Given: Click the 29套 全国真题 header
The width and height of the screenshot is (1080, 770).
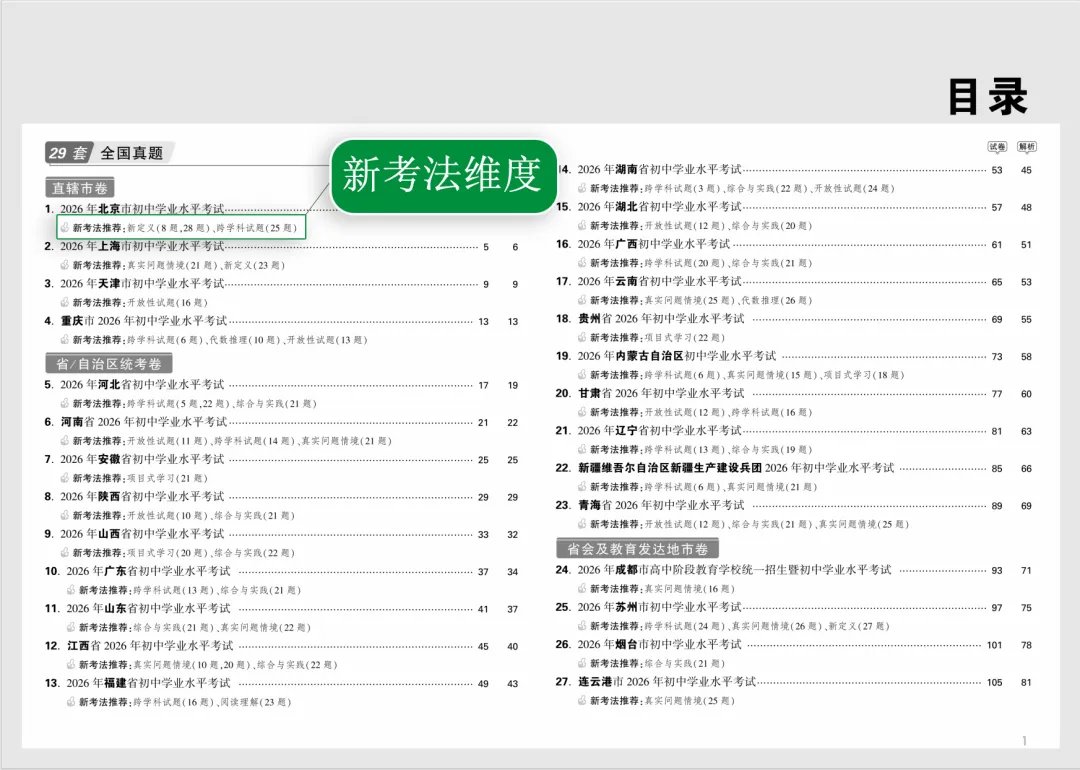Looking at the screenshot, I should [x=106, y=153].
